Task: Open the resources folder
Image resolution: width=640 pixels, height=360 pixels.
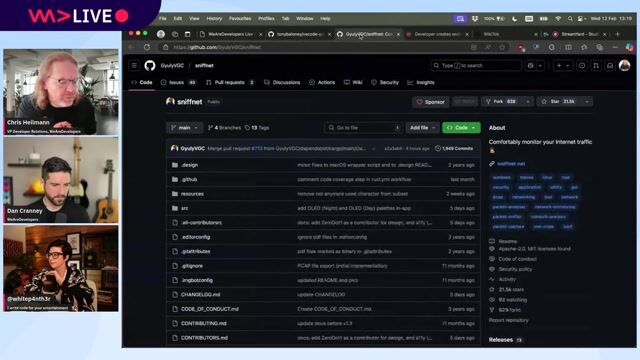Action: (x=192, y=194)
